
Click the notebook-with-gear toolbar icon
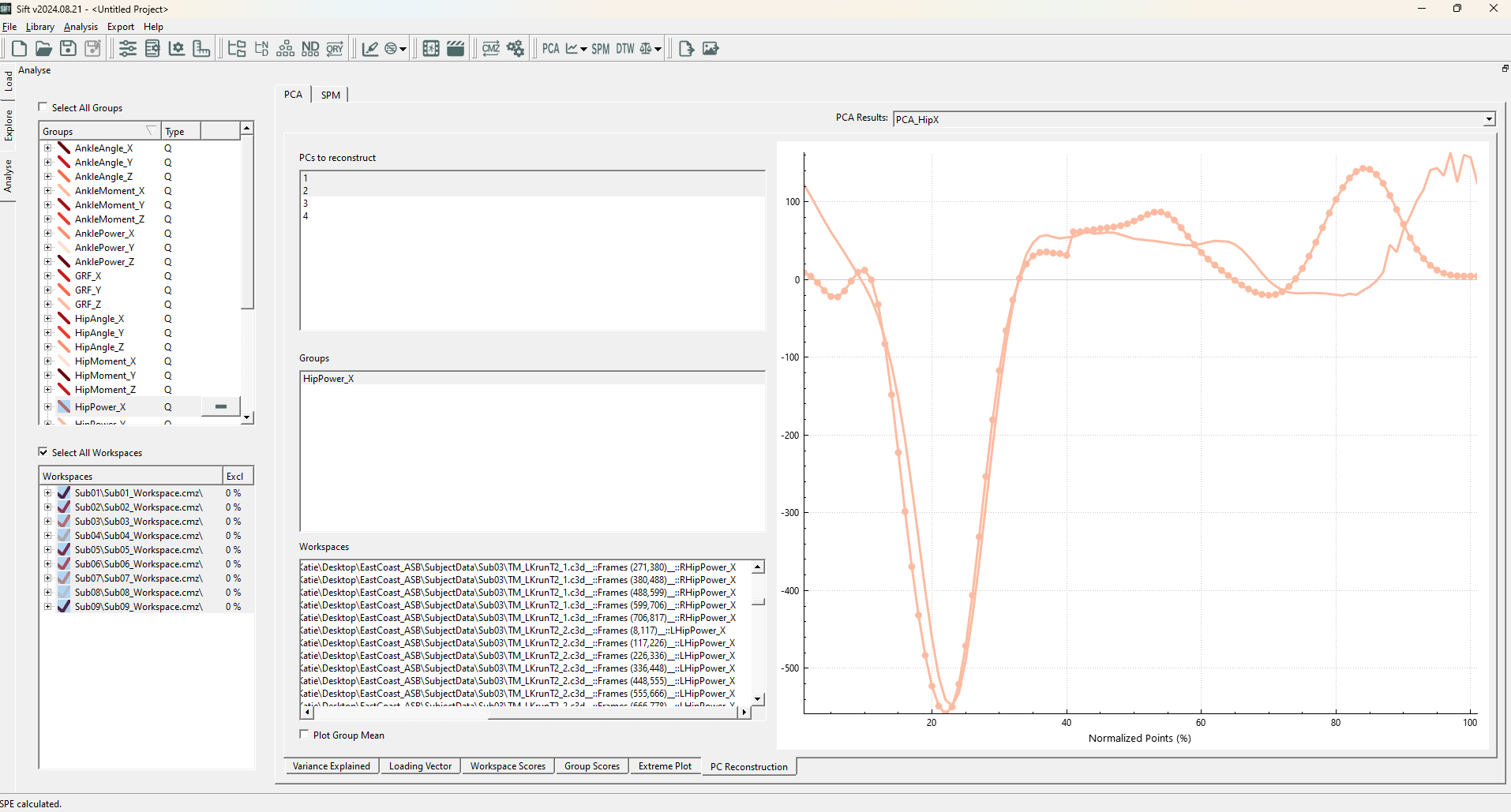coord(152,48)
